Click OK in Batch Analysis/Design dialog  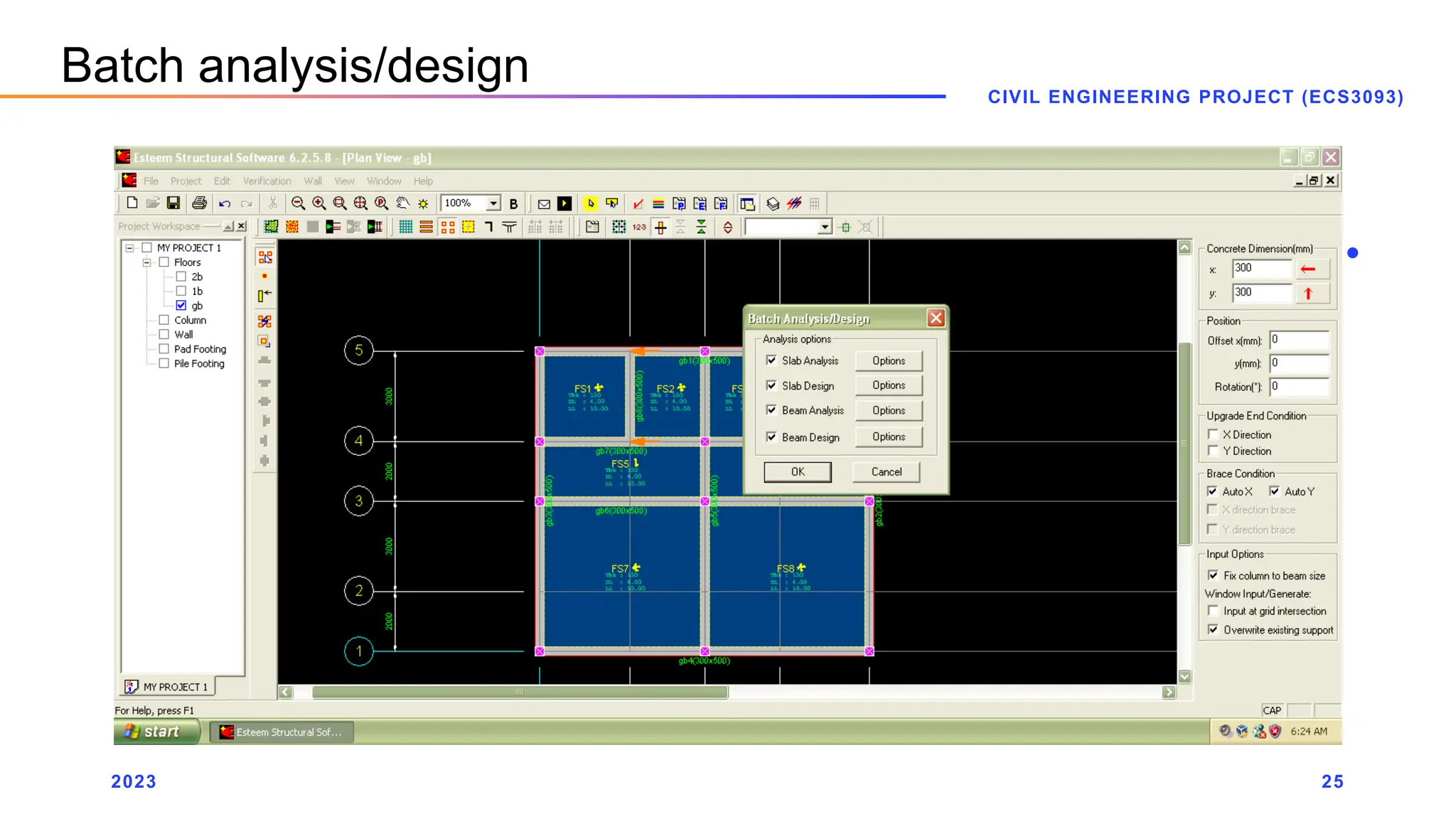click(x=798, y=472)
